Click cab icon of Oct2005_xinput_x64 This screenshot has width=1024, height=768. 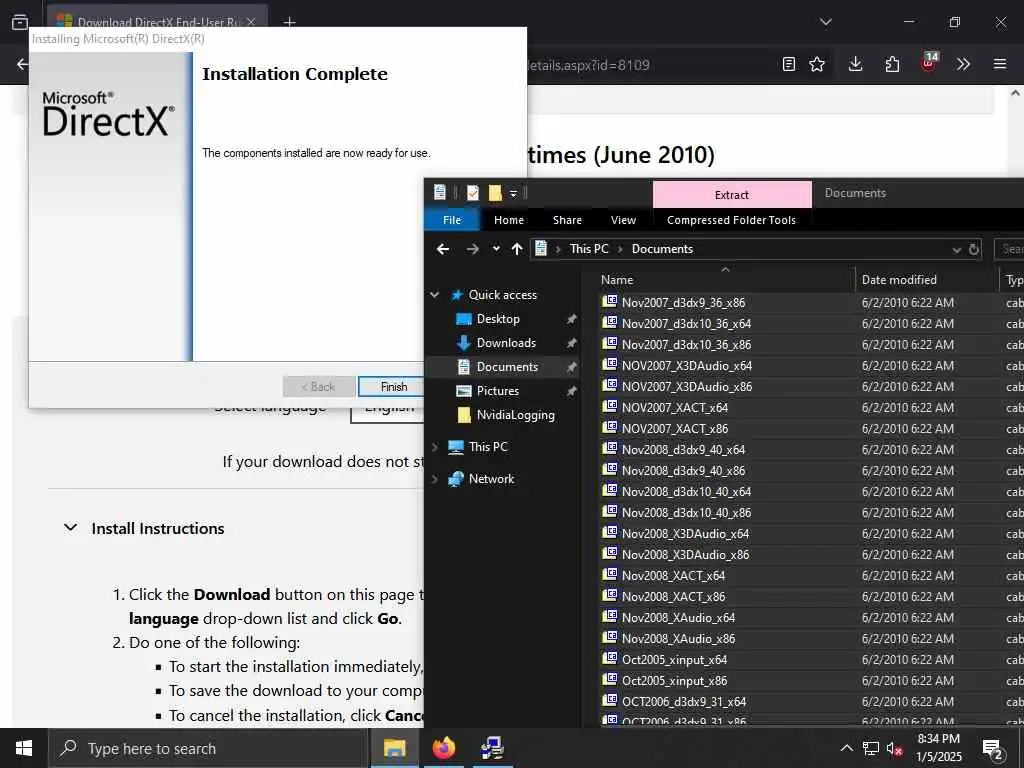[609, 658]
